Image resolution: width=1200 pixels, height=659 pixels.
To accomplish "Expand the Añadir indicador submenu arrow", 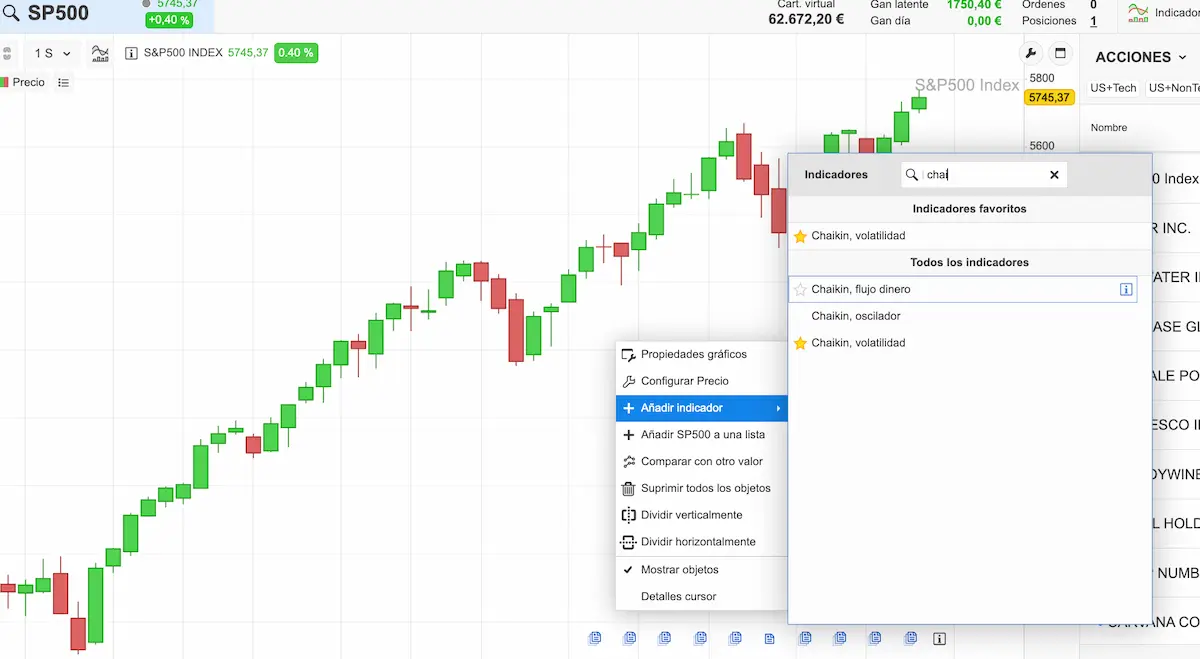I will [778, 408].
